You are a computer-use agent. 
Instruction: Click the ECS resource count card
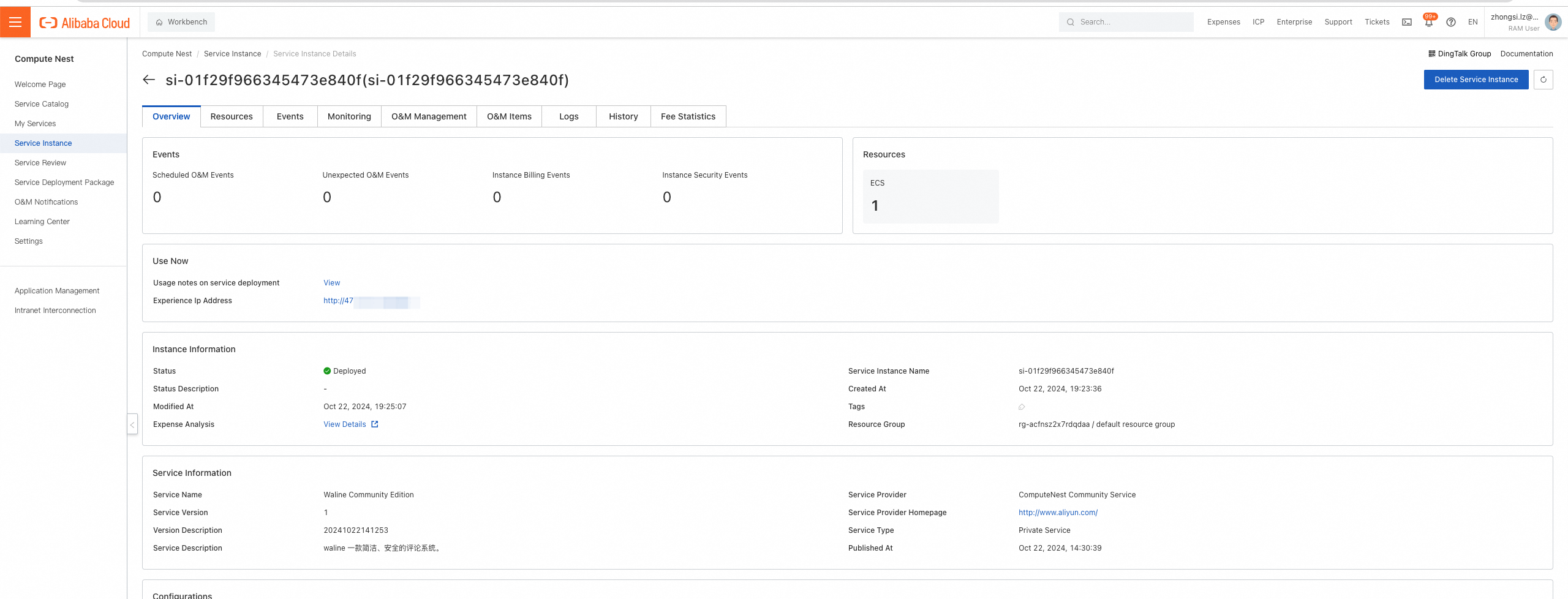pyautogui.click(x=931, y=197)
